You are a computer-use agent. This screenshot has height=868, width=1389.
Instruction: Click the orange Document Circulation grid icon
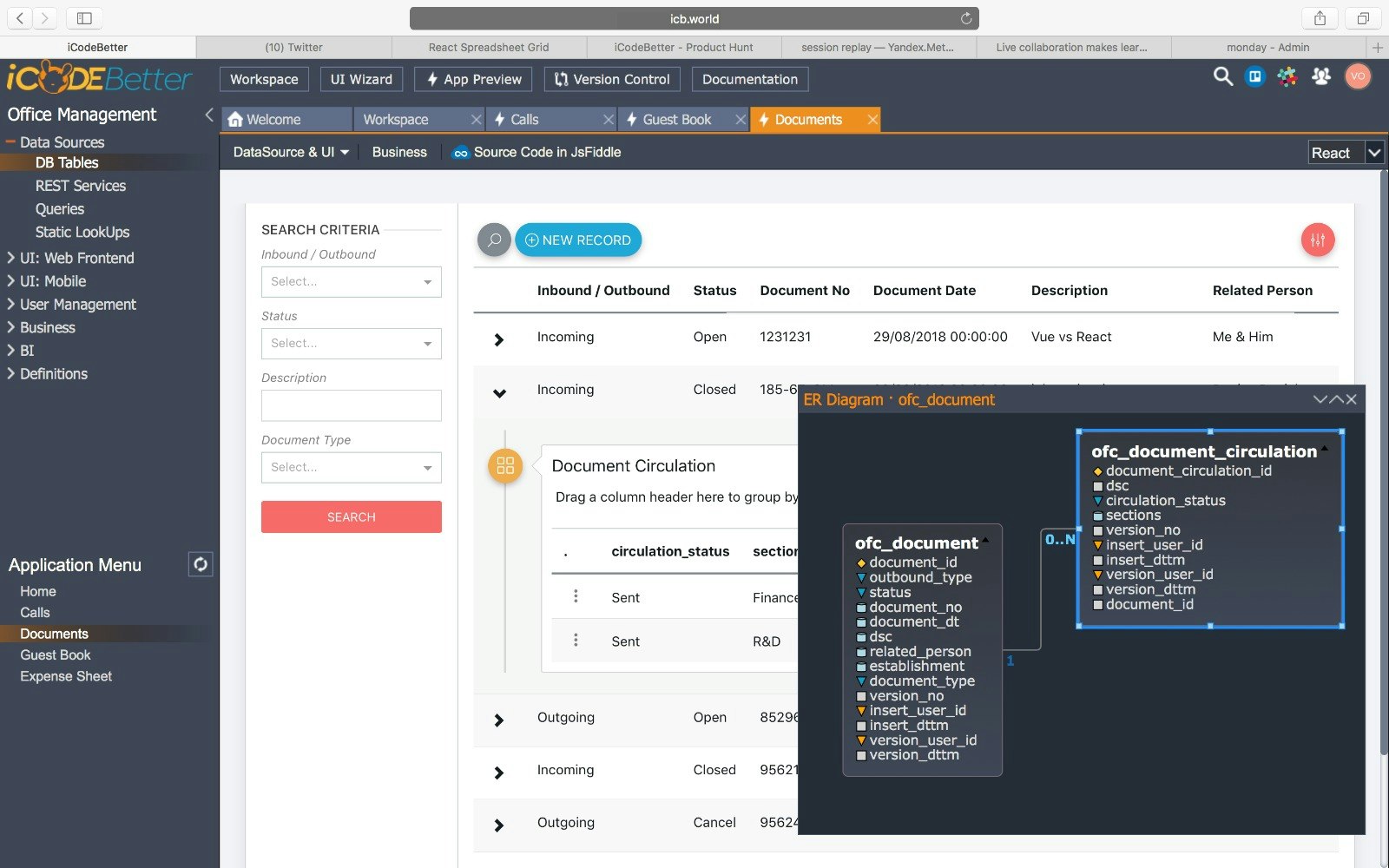coord(505,465)
